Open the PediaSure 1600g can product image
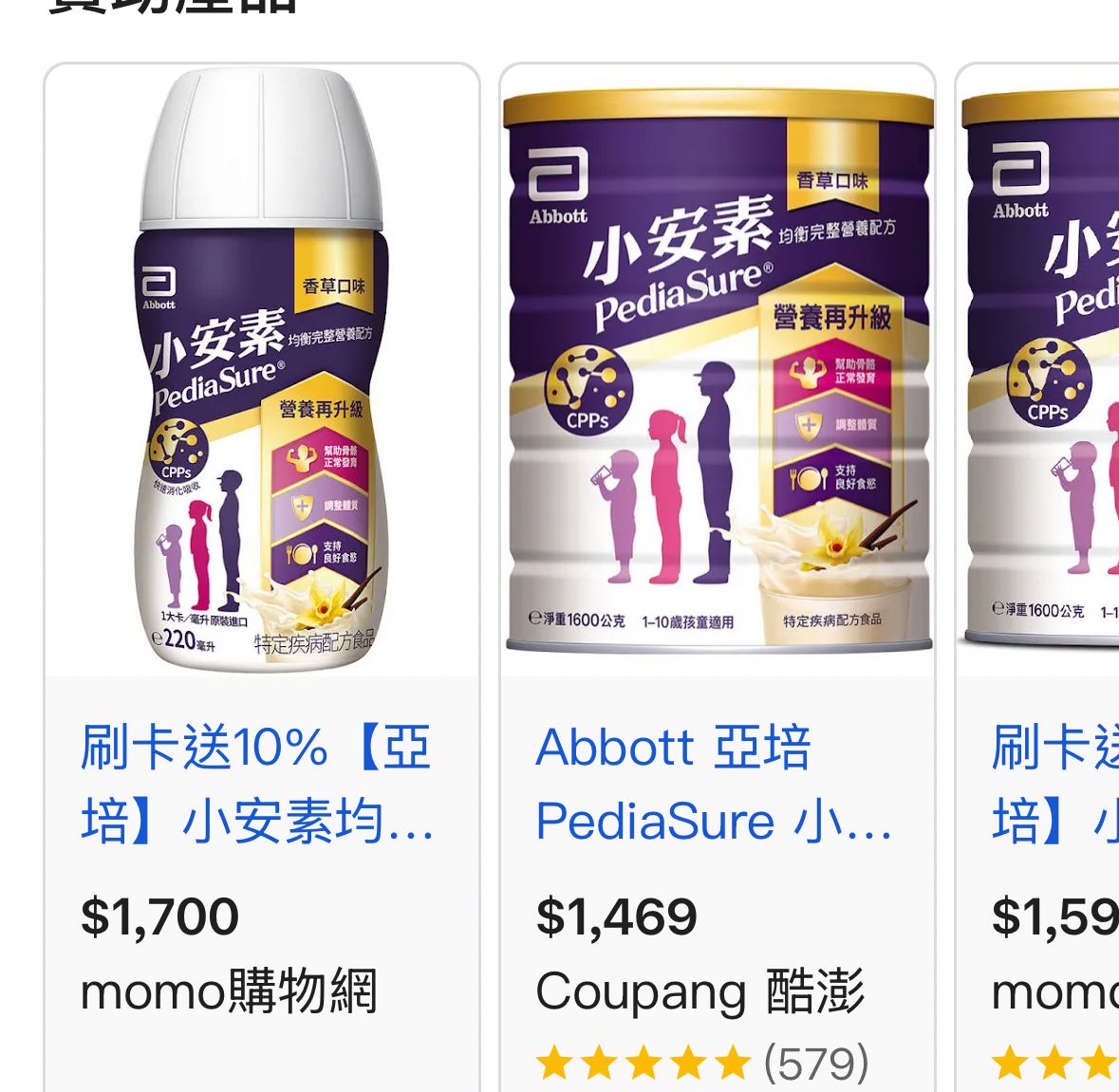This screenshot has width=1119, height=1092. pyautogui.click(x=718, y=369)
